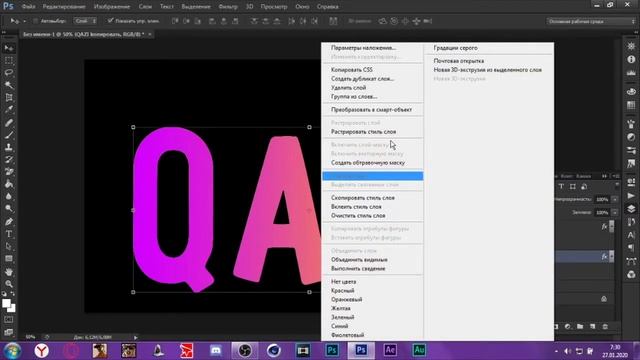Click the background color swatch
640x360 pixels.
coord(12,309)
